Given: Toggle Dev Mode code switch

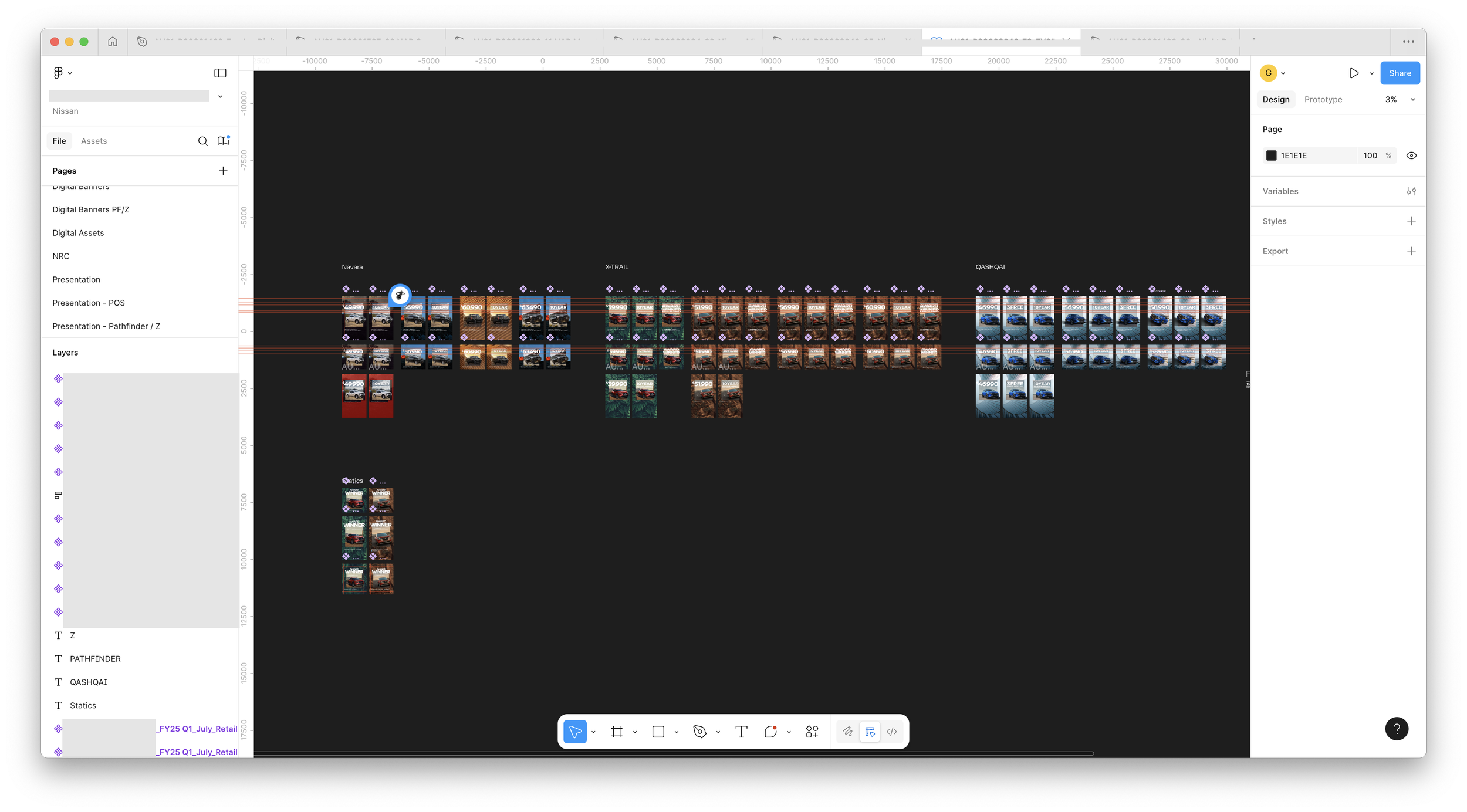Looking at the screenshot, I should [x=892, y=732].
